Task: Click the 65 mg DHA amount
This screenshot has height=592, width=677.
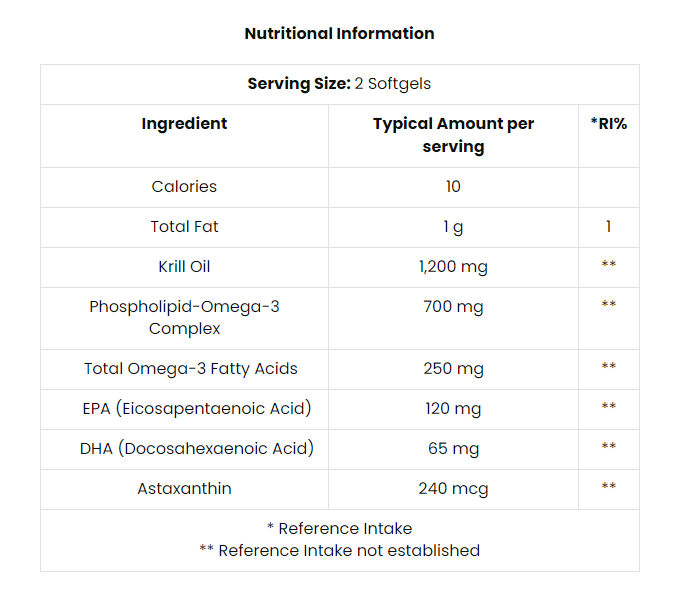Action: tap(453, 448)
